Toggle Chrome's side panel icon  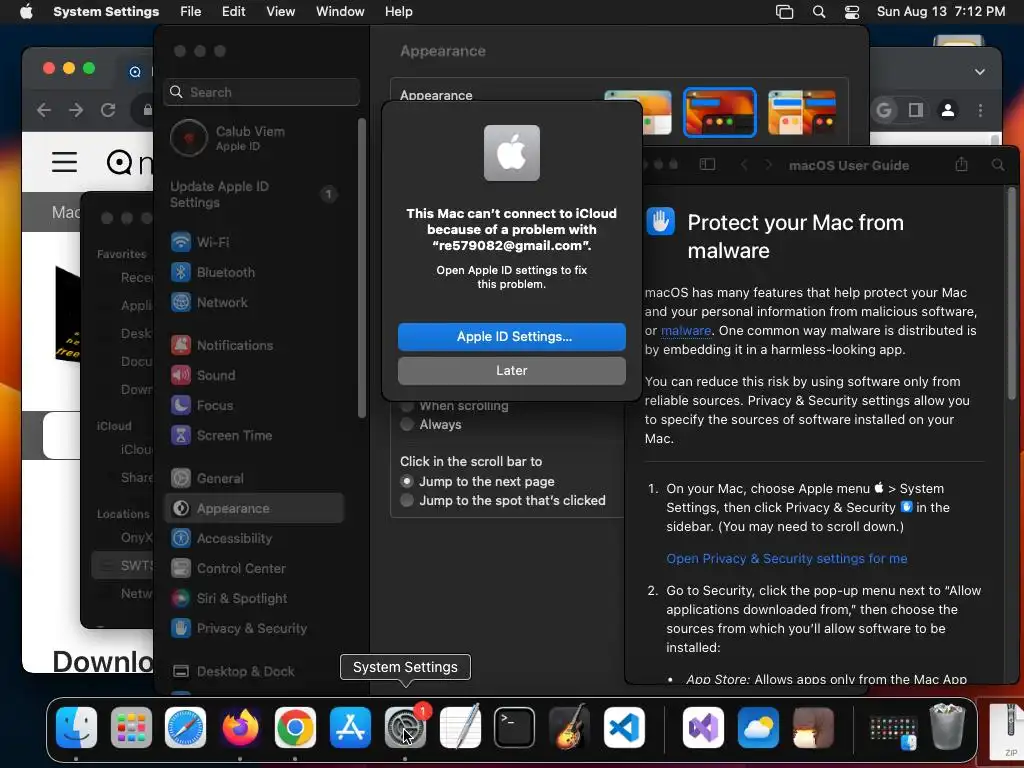coord(916,110)
